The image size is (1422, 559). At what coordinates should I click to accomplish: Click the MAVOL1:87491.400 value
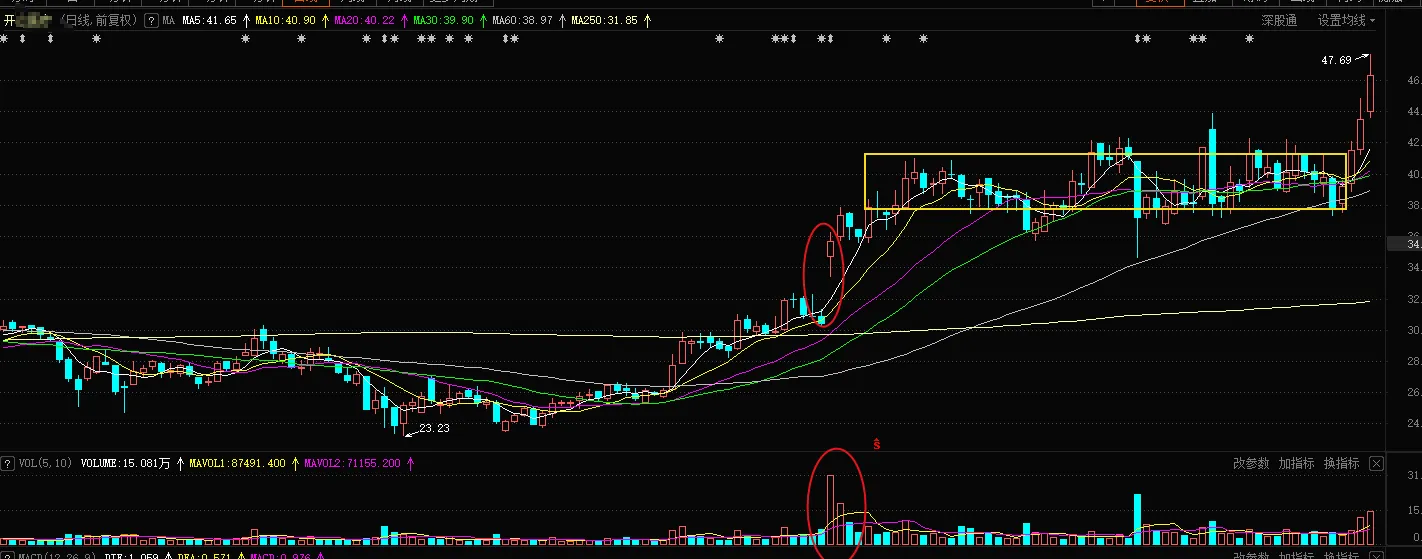[x=237, y=463]
